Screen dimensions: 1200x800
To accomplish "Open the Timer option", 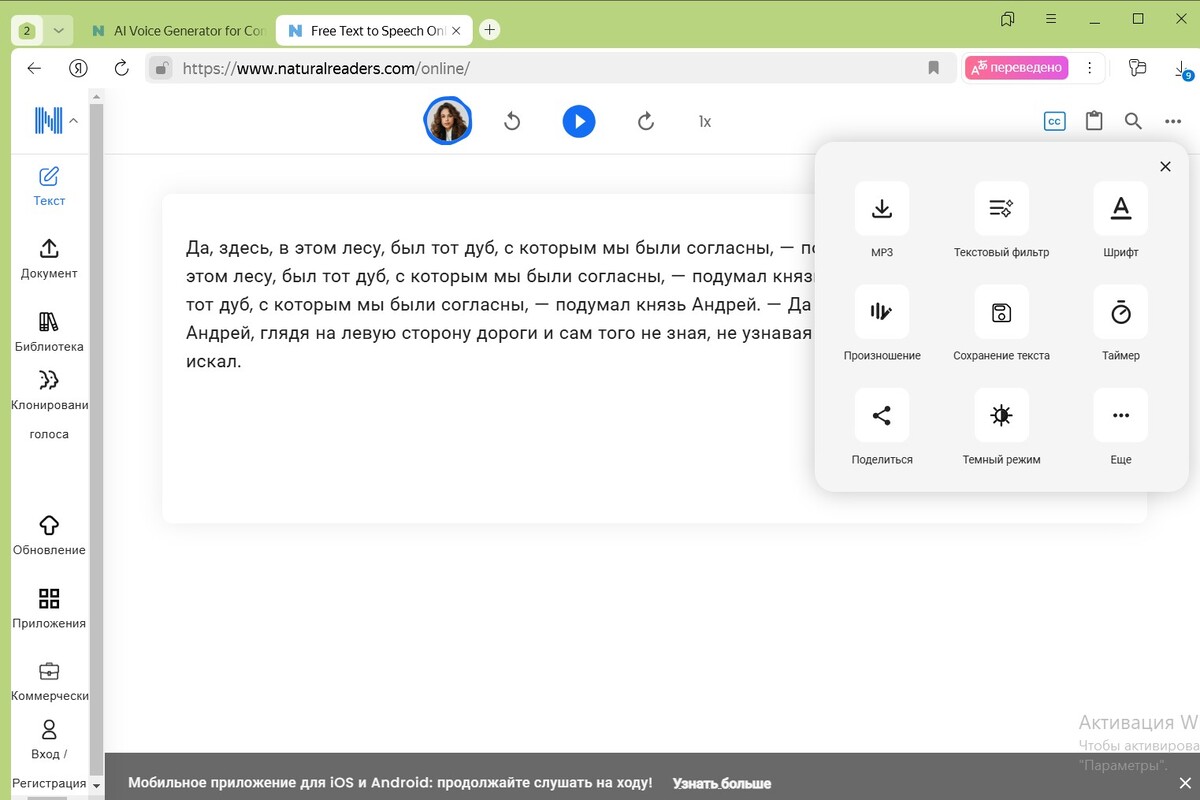I will (x=1121, y=312).
